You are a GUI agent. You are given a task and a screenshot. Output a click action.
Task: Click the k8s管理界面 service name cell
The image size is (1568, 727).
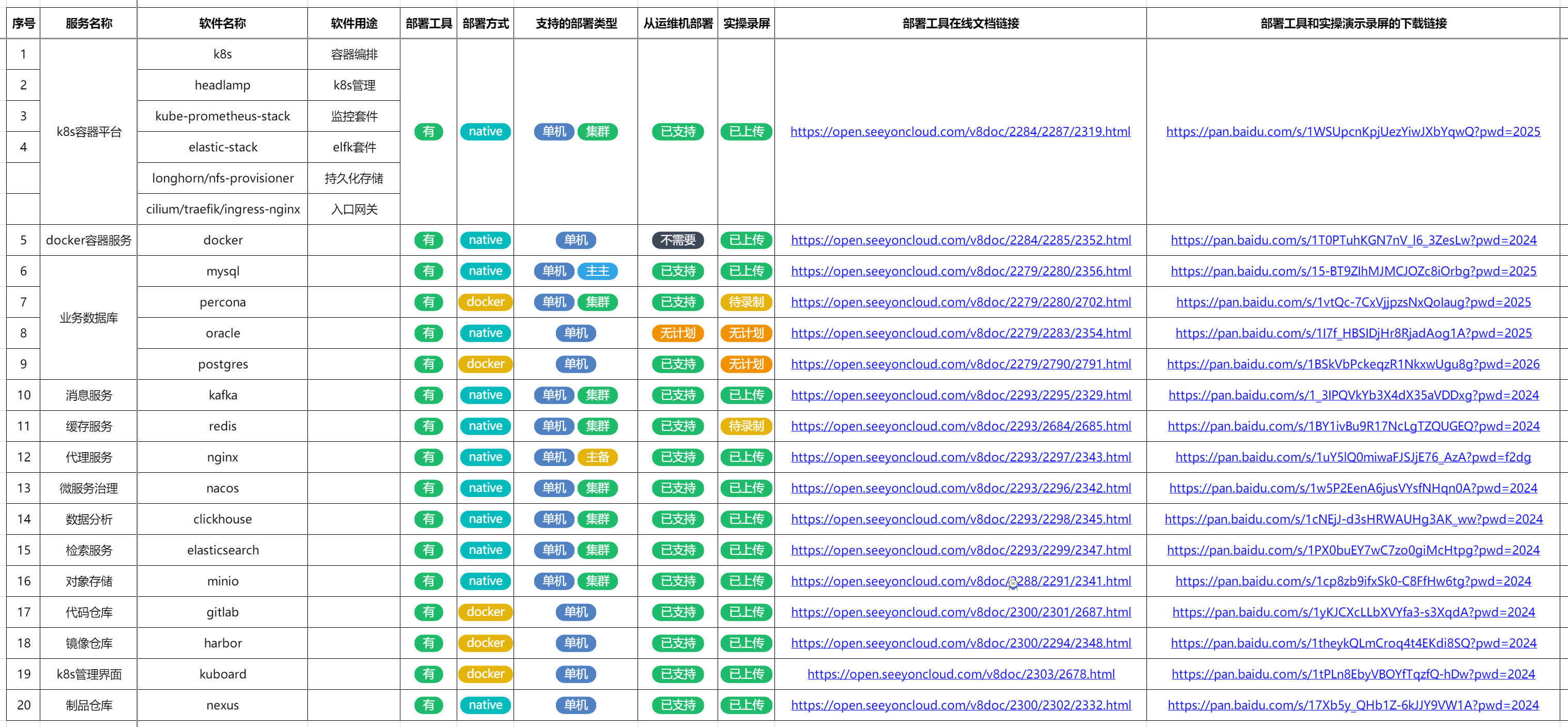pyautogui.click(x=89, y=675)
